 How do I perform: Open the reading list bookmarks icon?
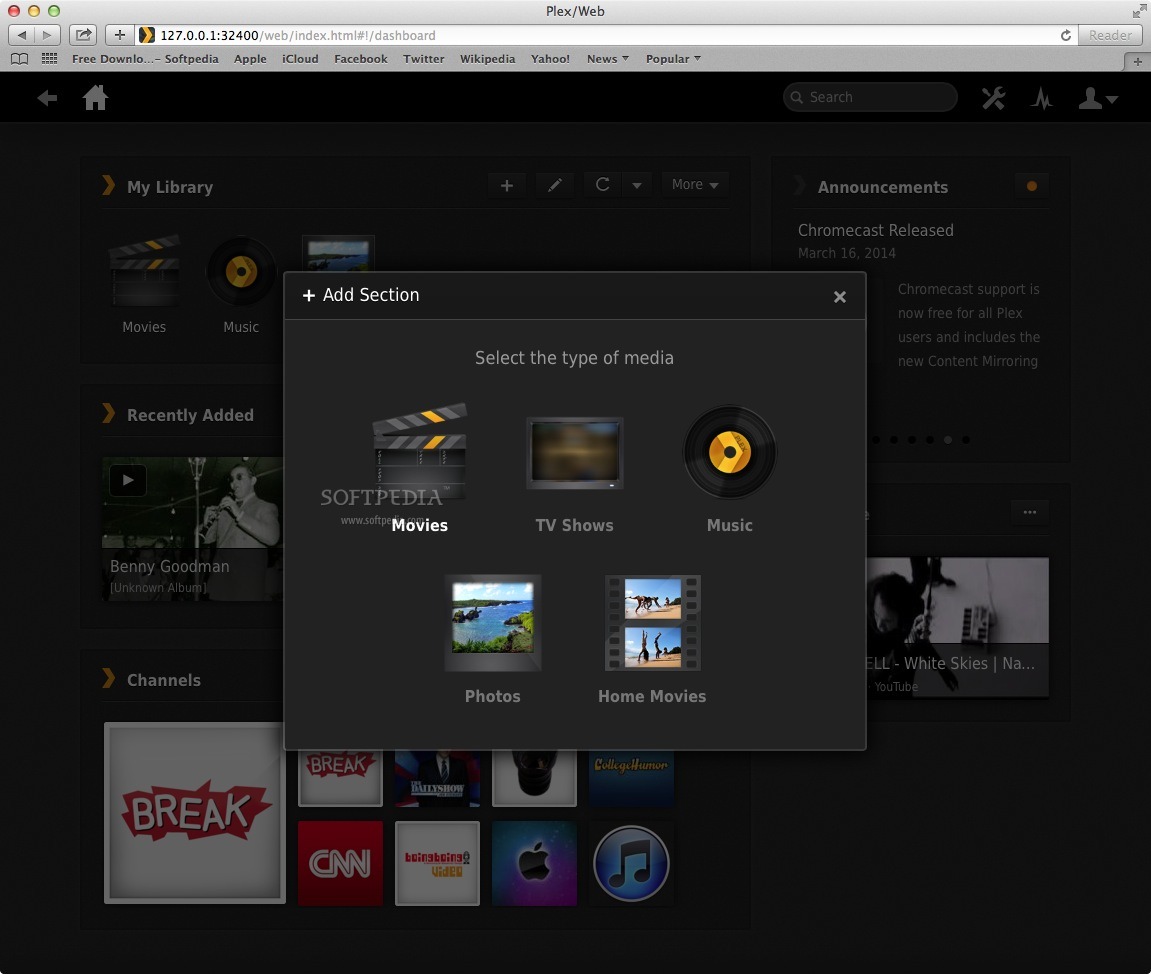20,59
